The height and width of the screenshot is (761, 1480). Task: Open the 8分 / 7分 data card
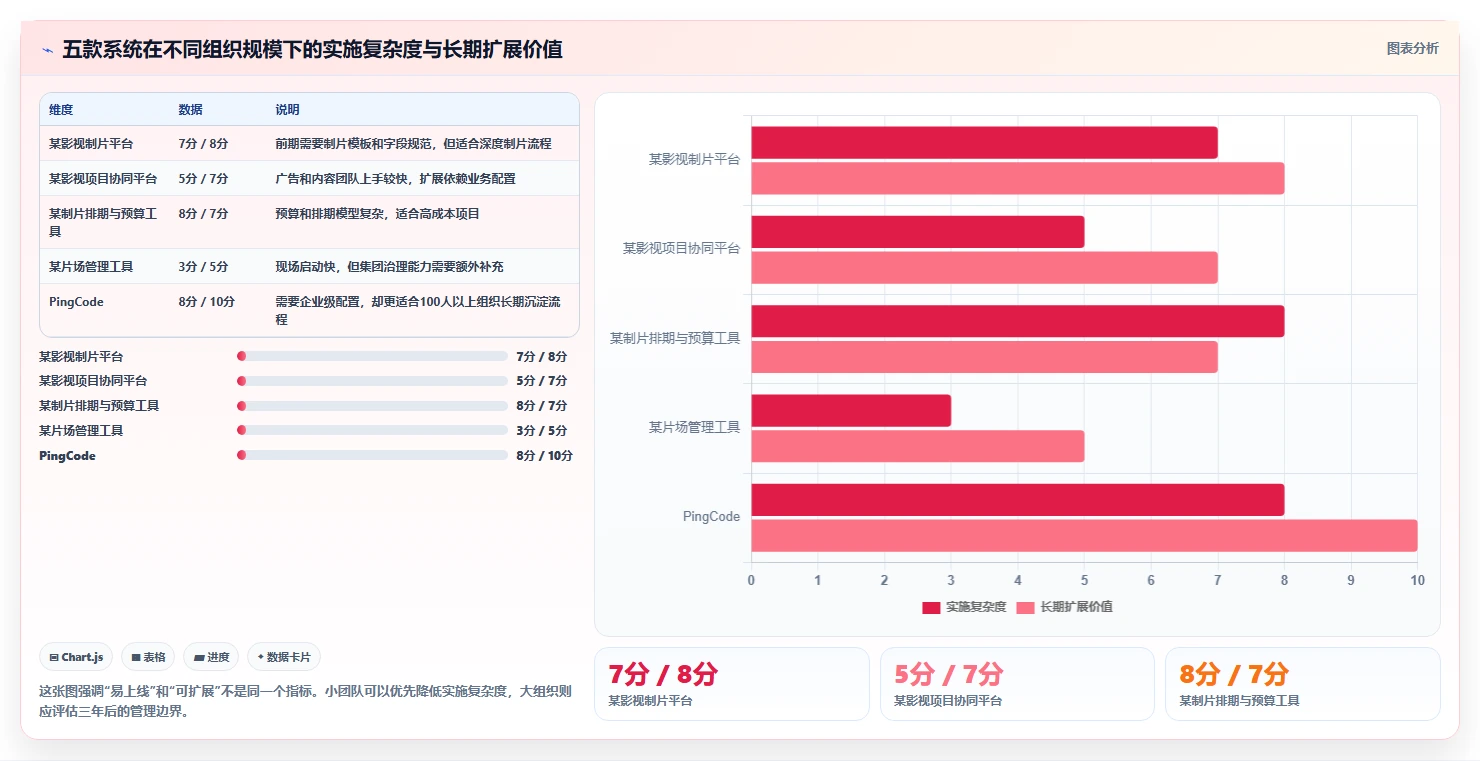tap(1302, 684)
